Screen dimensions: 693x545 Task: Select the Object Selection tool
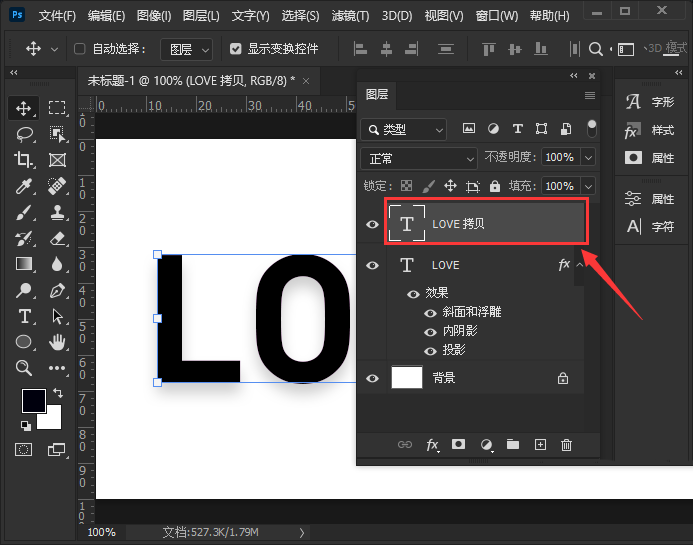coord(57,134)
